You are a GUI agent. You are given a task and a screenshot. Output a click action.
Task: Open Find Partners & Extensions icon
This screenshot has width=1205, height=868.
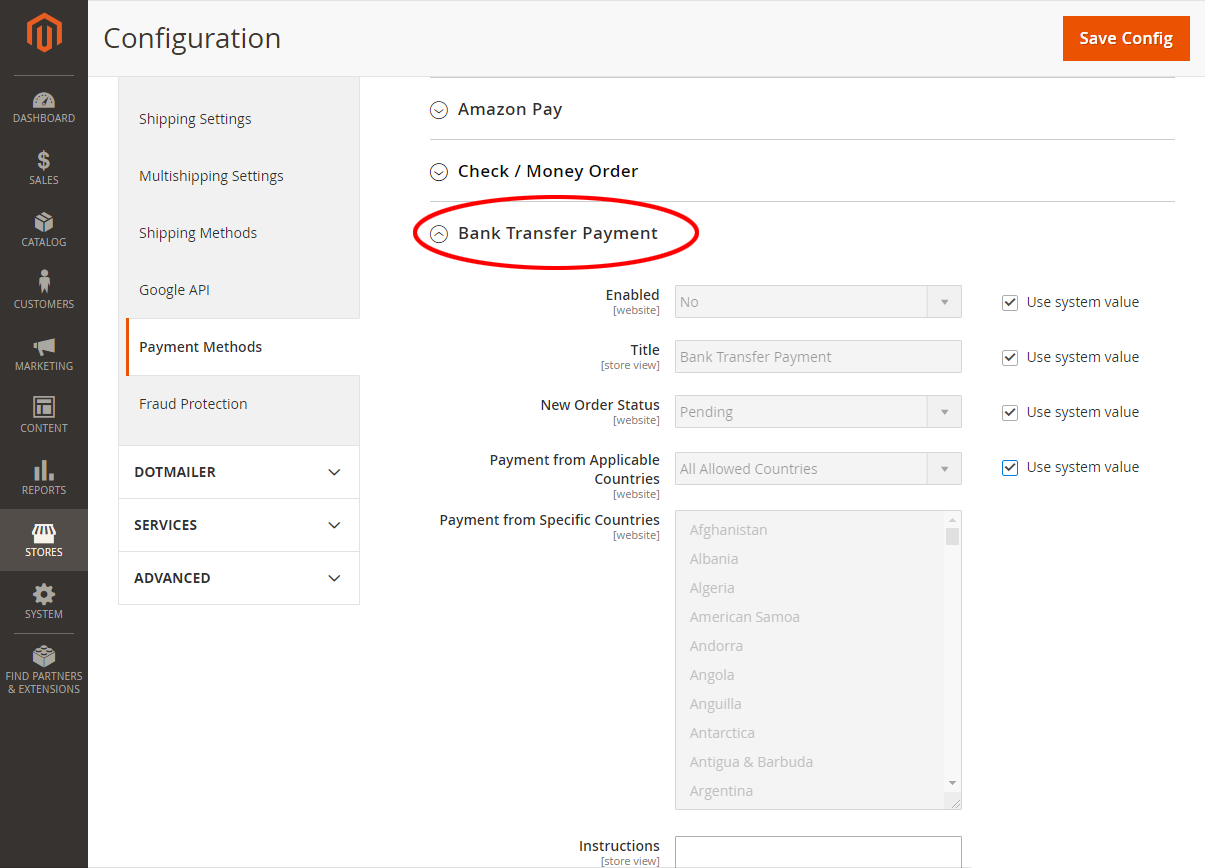coord(44,656)
